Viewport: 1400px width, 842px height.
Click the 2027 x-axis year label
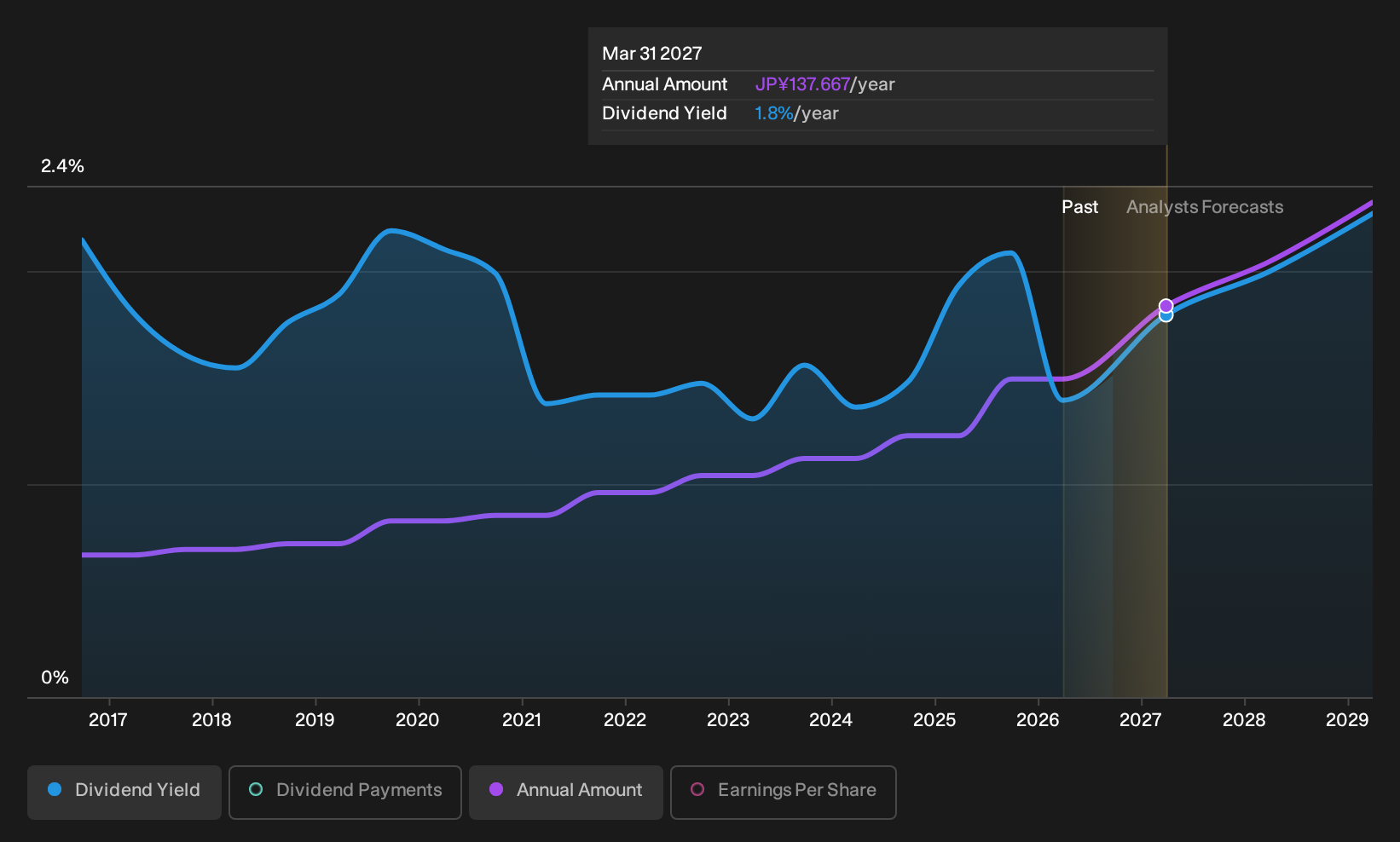point(1141,720)
